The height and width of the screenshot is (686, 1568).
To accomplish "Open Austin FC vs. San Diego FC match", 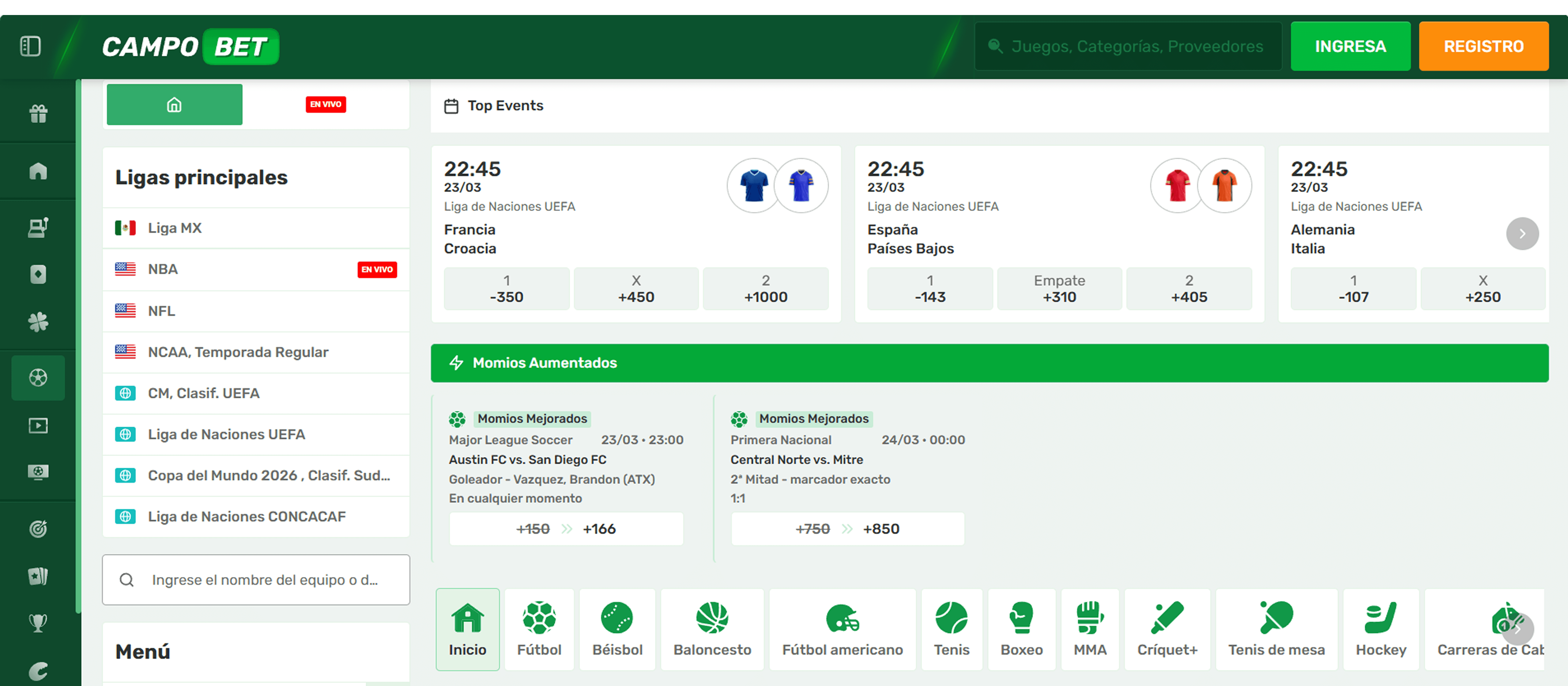I will pos(528,460).
